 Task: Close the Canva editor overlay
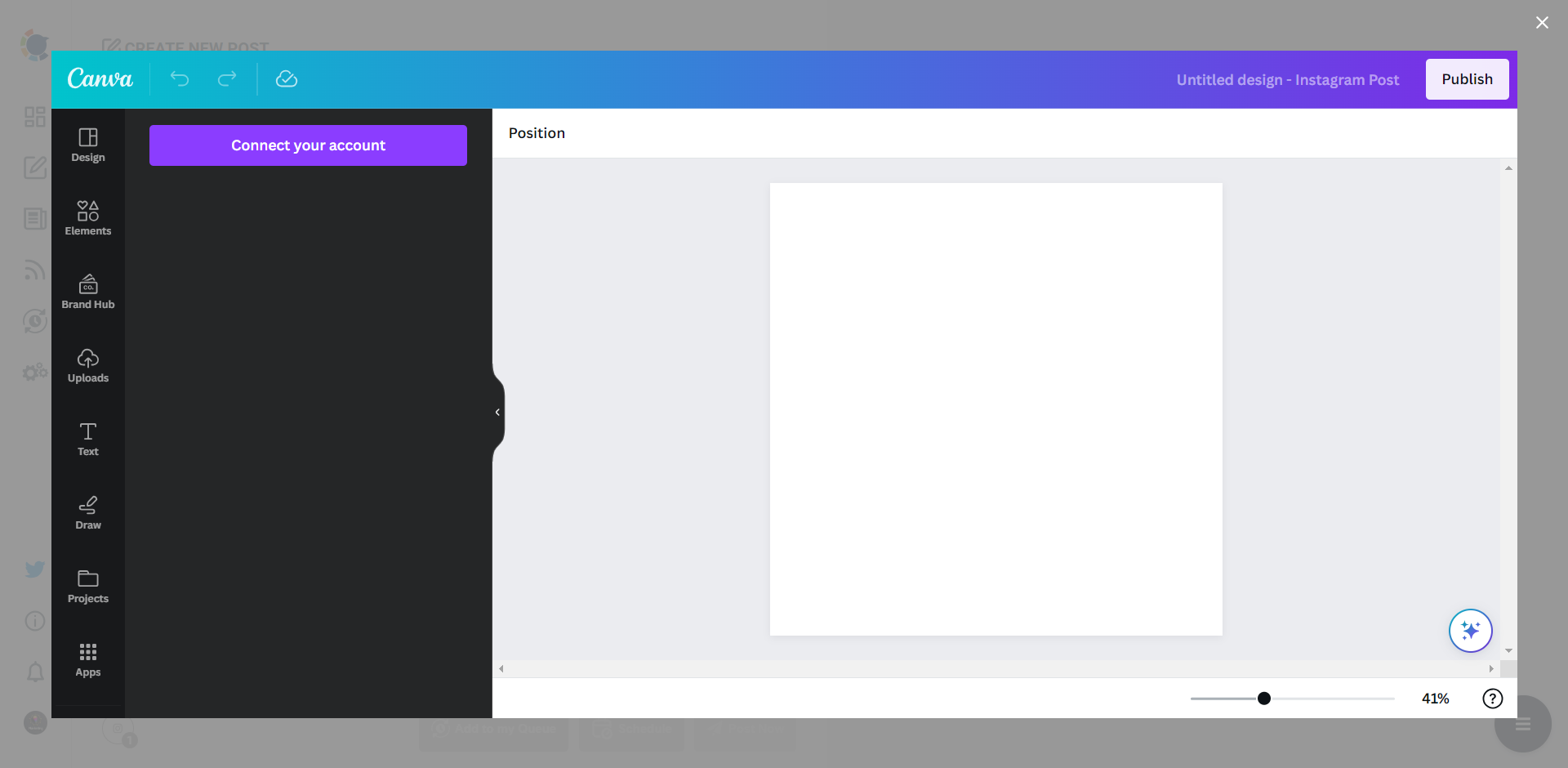pos(1542,23)
